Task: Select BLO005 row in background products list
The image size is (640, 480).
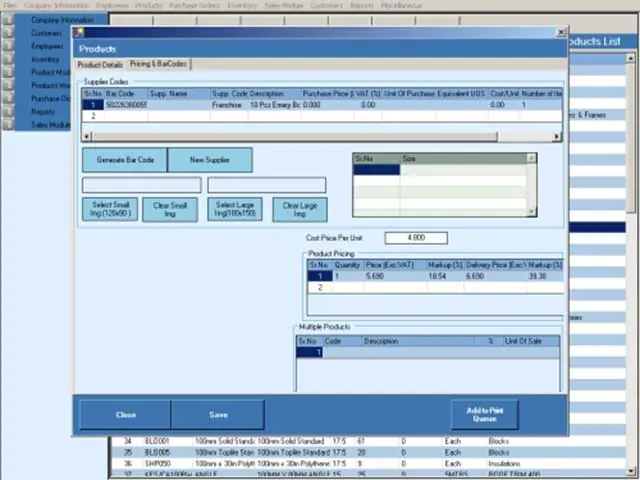Action: point(367,452)
